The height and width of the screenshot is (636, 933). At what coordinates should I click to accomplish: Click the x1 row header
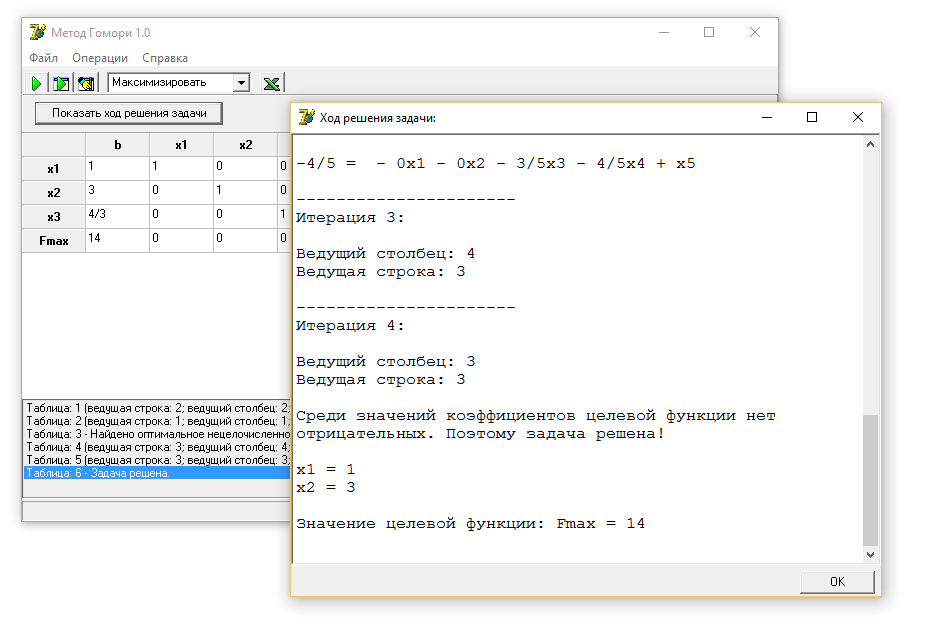coord(54,169)
